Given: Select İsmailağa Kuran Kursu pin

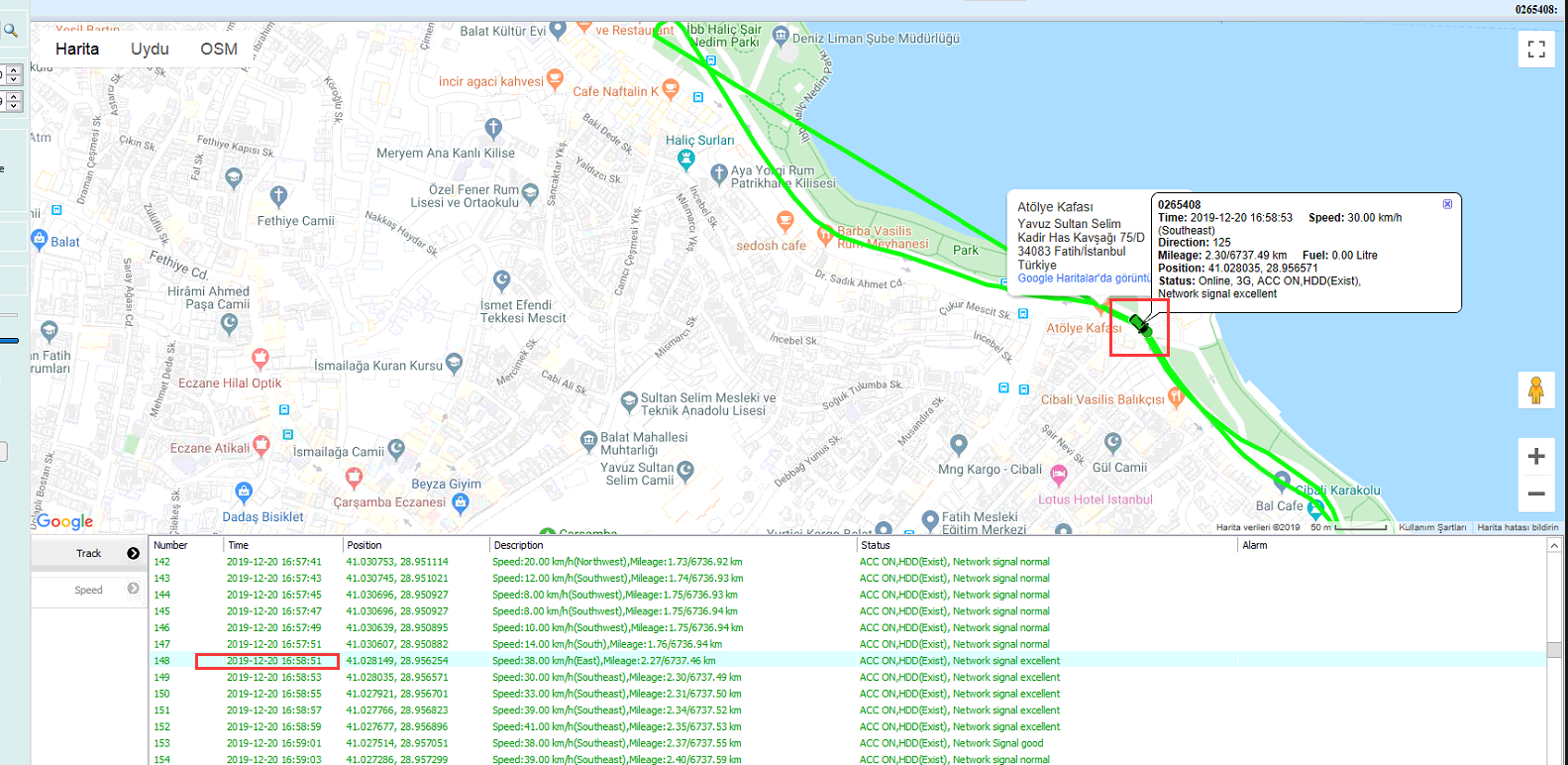Looking at the screenshot, I should tap(454, 364).
